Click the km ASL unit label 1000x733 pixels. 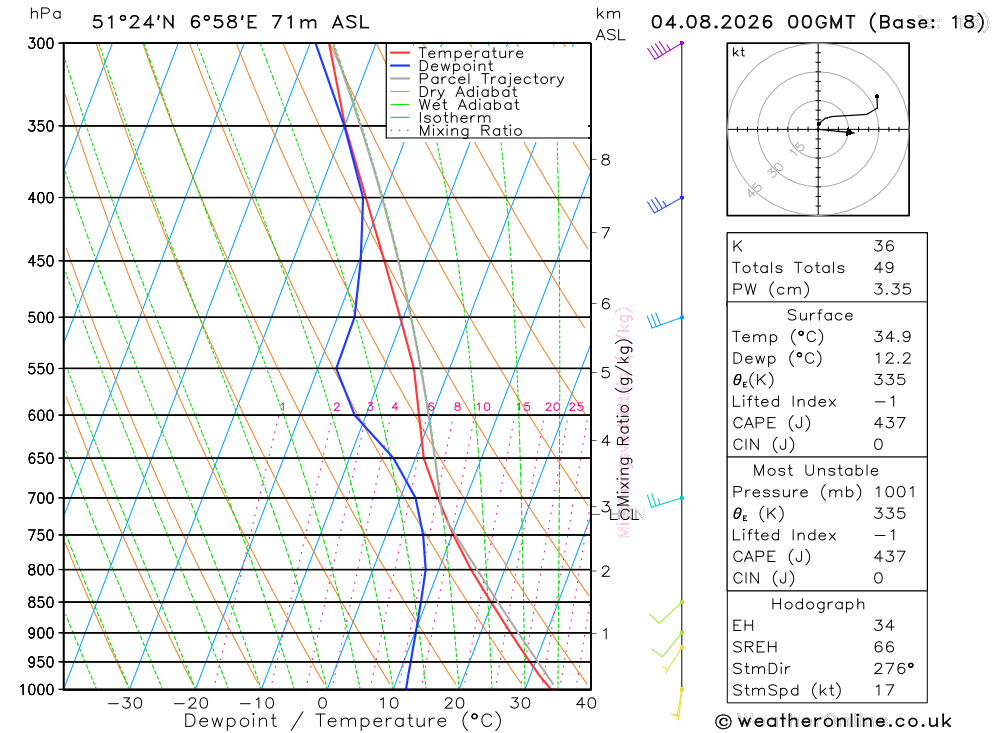pos(610,25)
